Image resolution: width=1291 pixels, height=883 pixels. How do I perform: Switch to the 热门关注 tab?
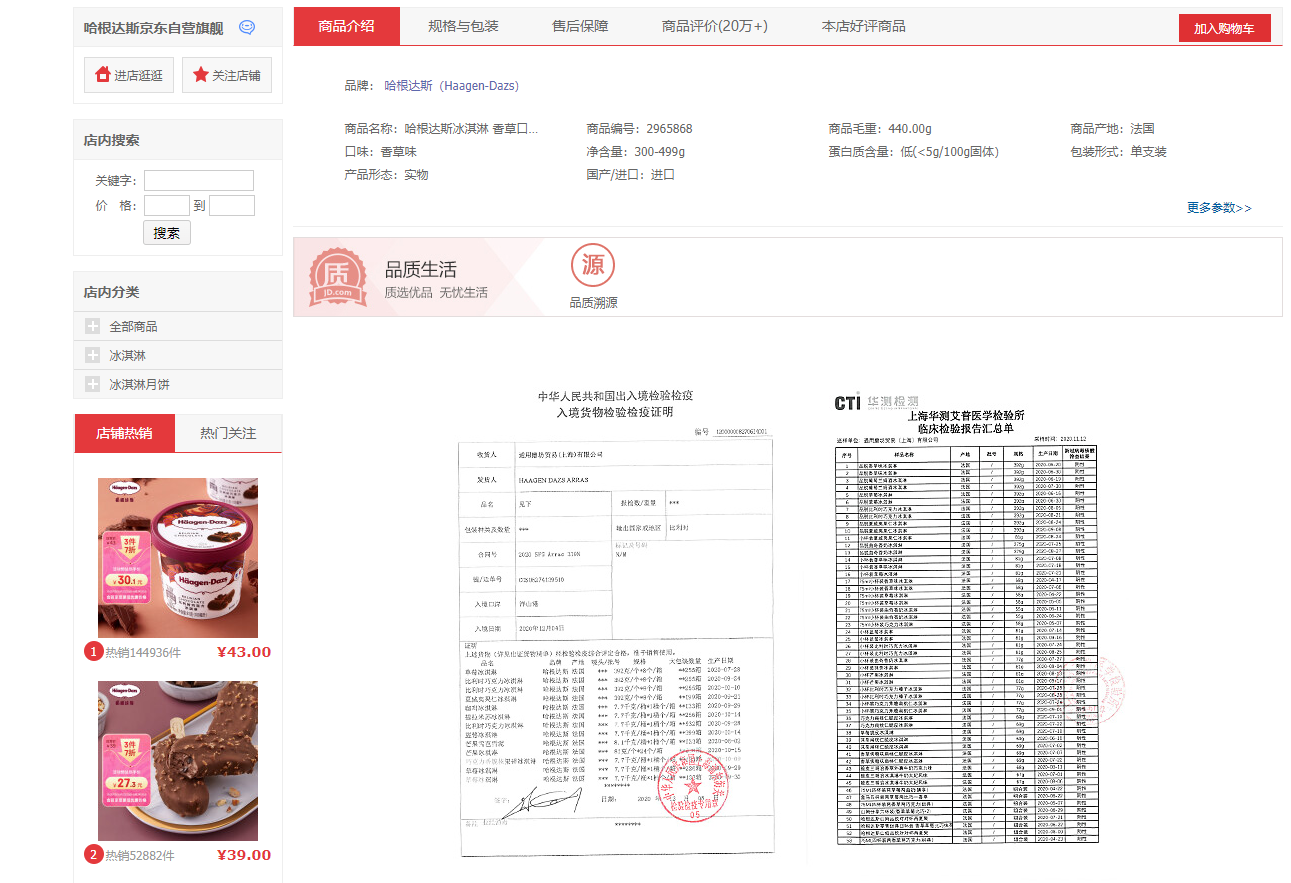pyautogui.click(x=228, y=433)
